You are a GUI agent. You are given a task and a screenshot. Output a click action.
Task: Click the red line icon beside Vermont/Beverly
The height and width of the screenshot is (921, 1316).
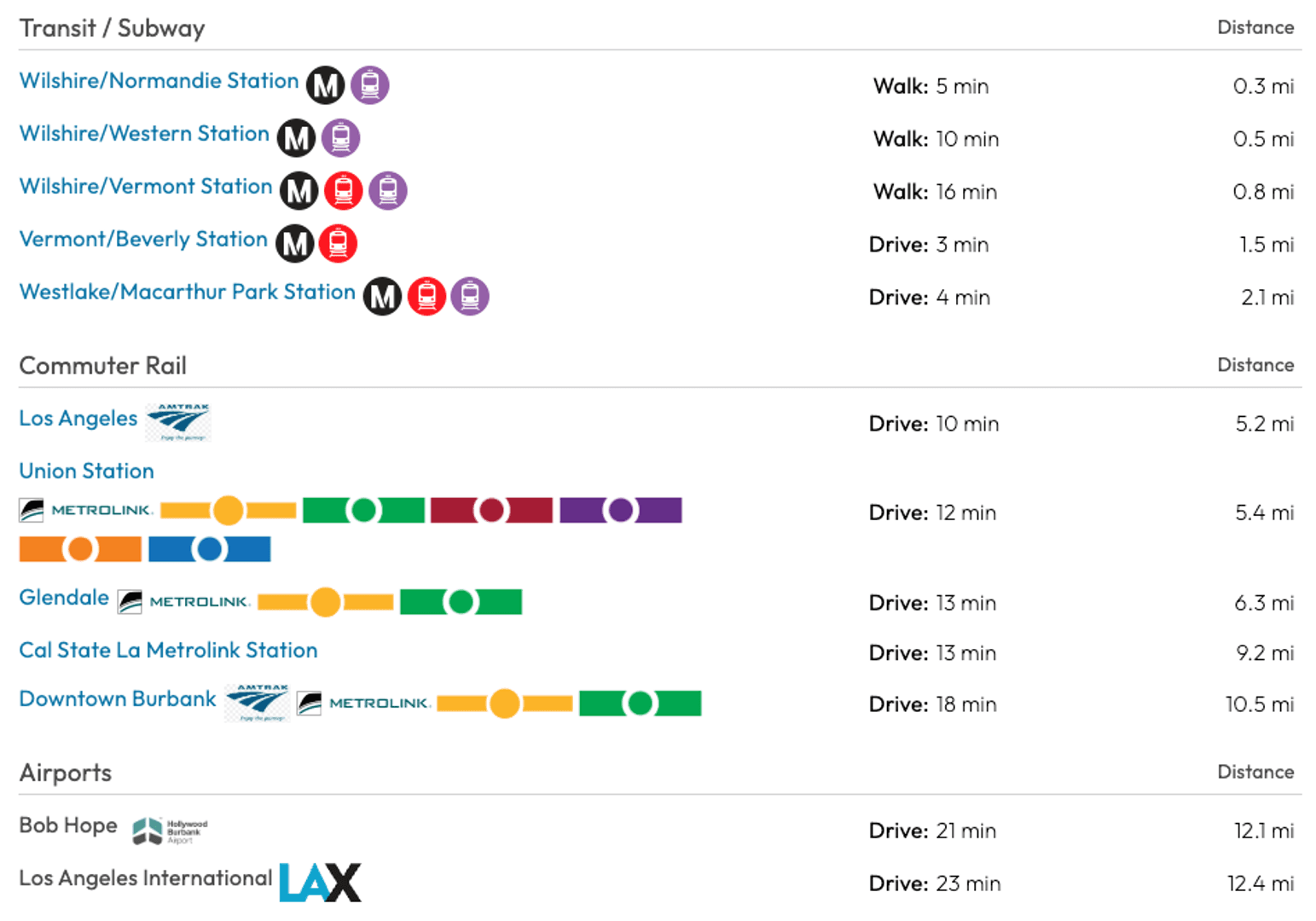(338, 244)
